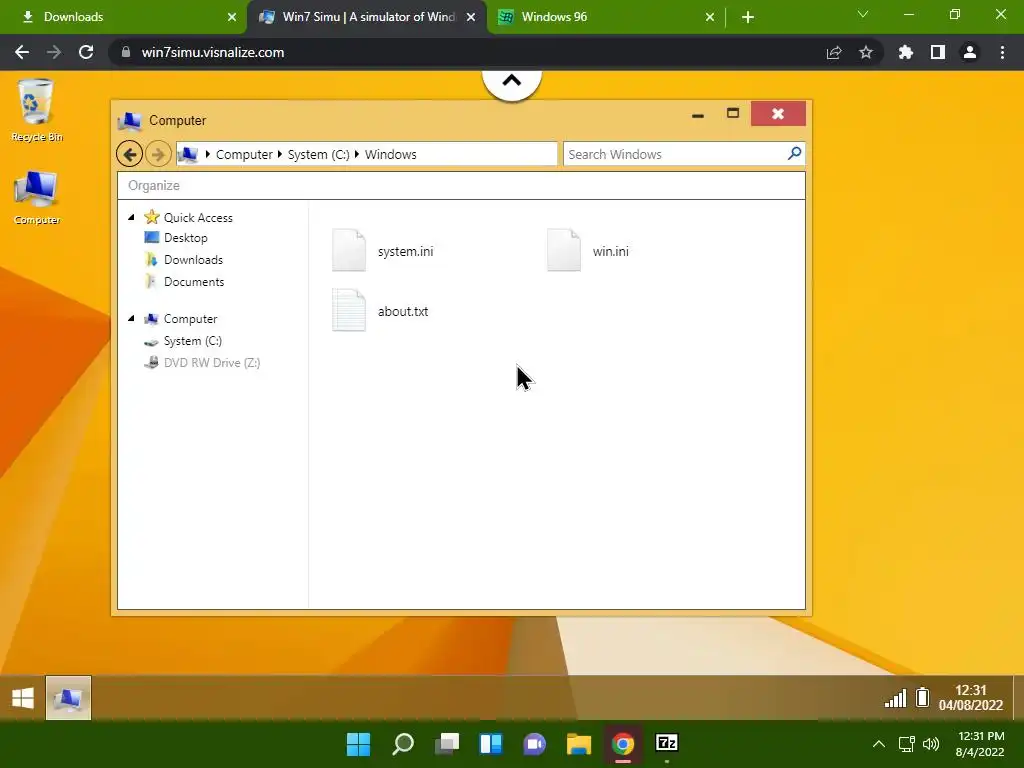The image size is (1024, 768).
Task: Select the win.ini file icon
Action: click(564, 250)
